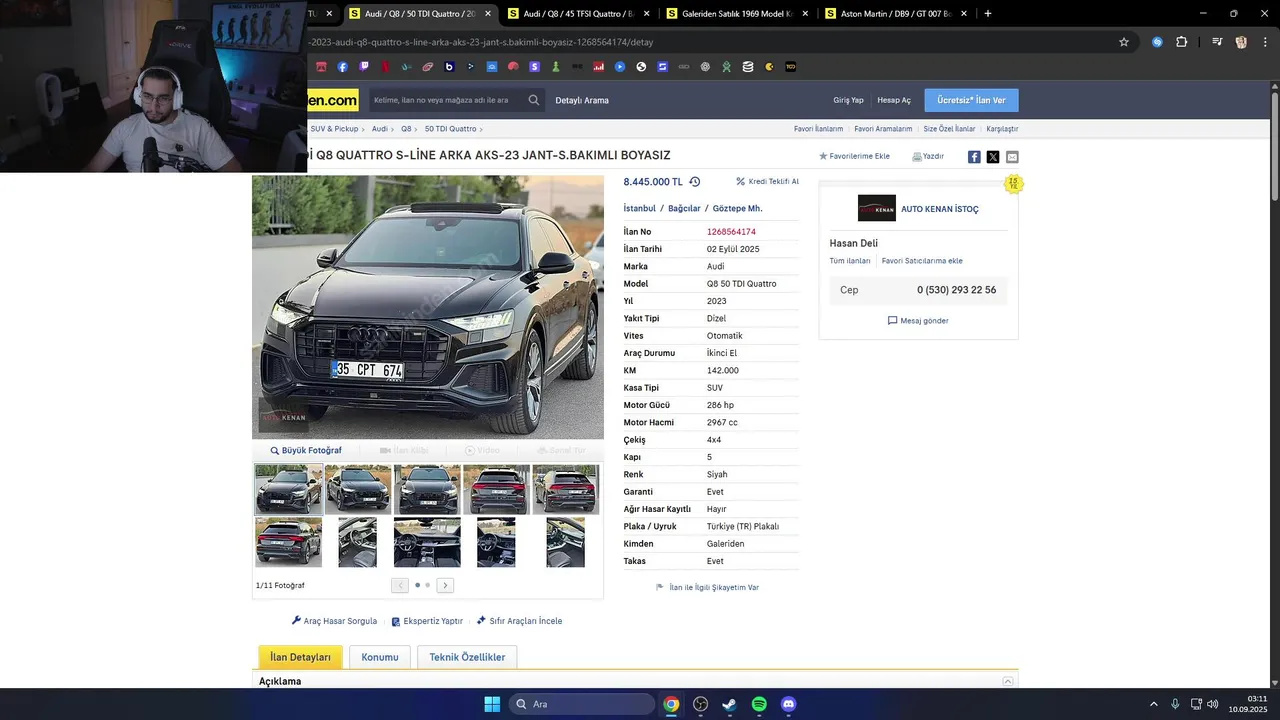1280x720 pixels.
Task: Open Spotify from the taskbar
Action: (x=759, y=704)
